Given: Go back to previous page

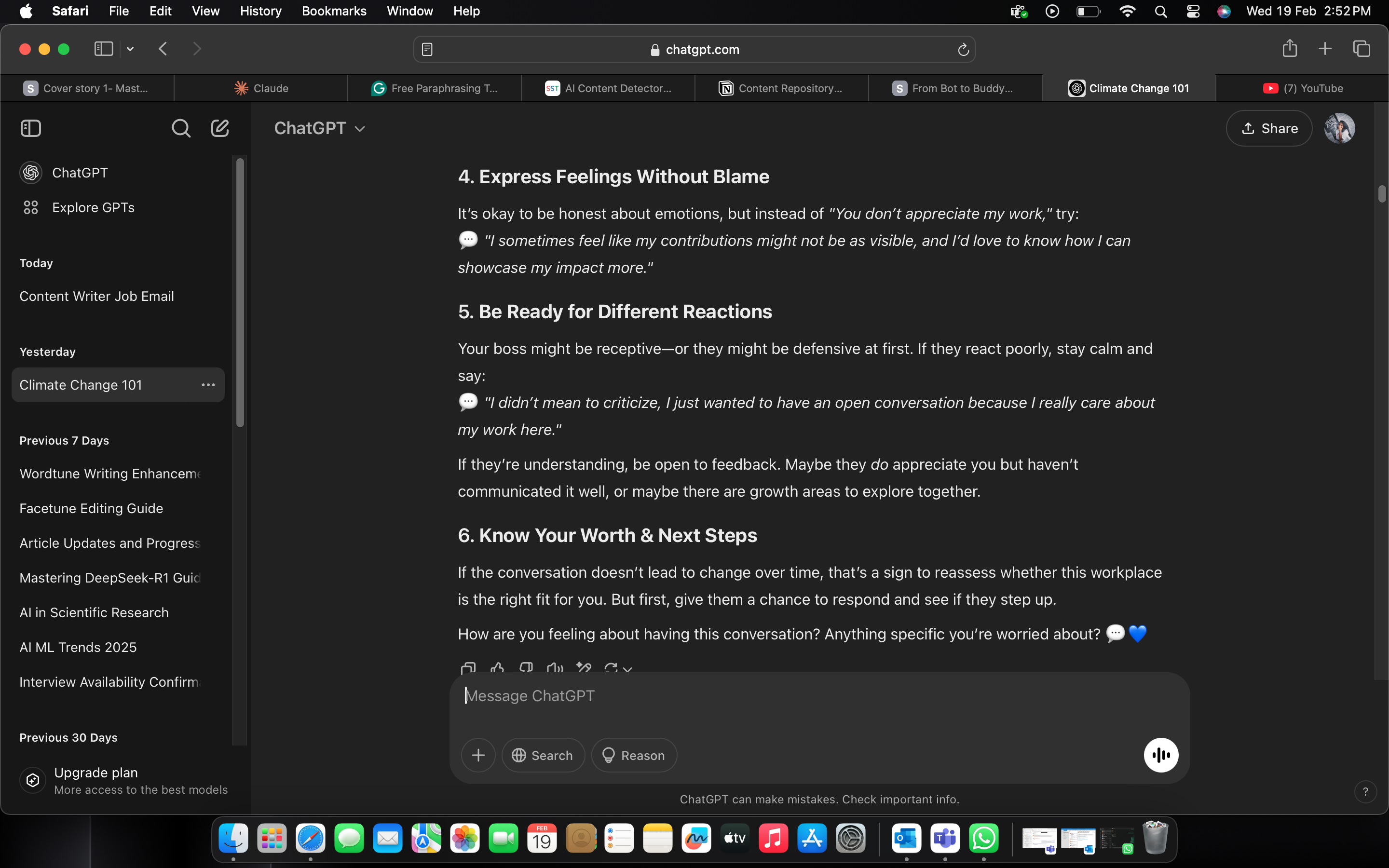Looking at the screenshot, I should 163,49.
